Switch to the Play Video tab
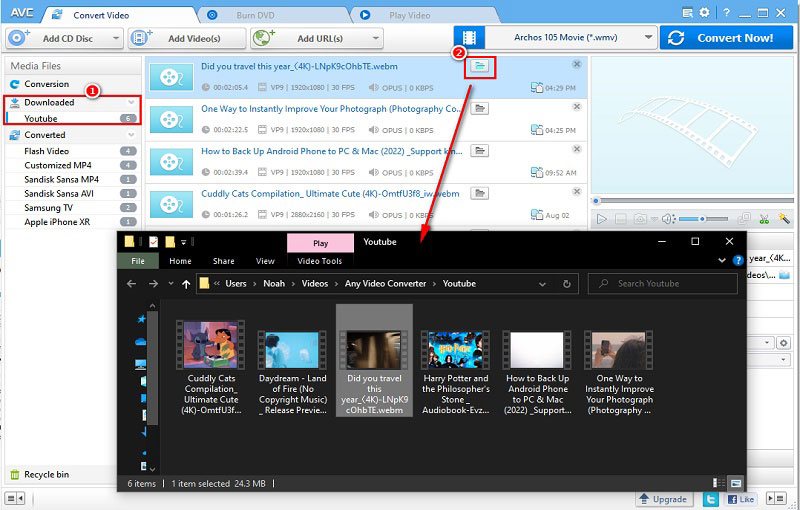The image size is (800, 510). [410, 15]
